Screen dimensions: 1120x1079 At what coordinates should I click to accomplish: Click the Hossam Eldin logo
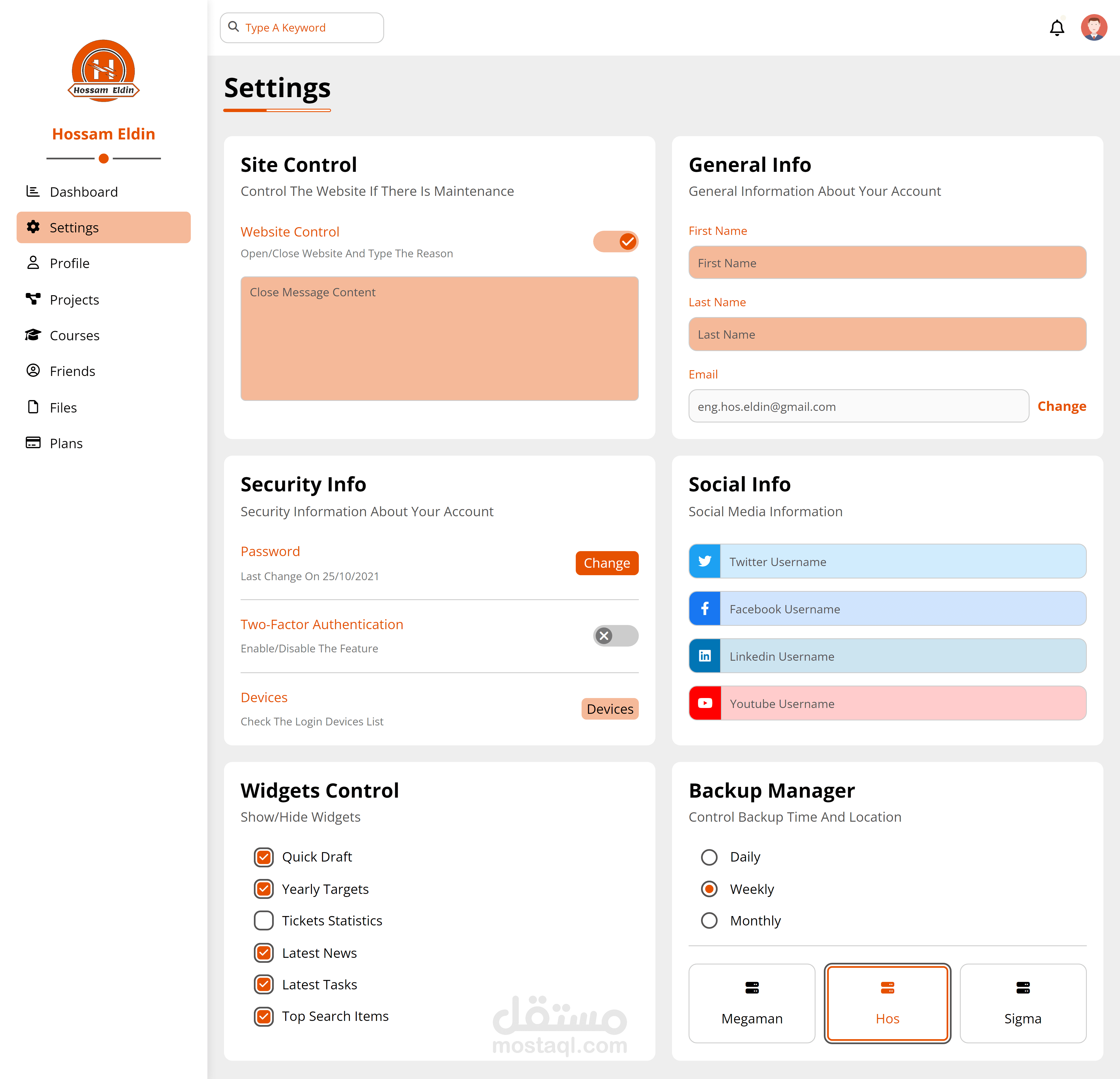[103, 71]
